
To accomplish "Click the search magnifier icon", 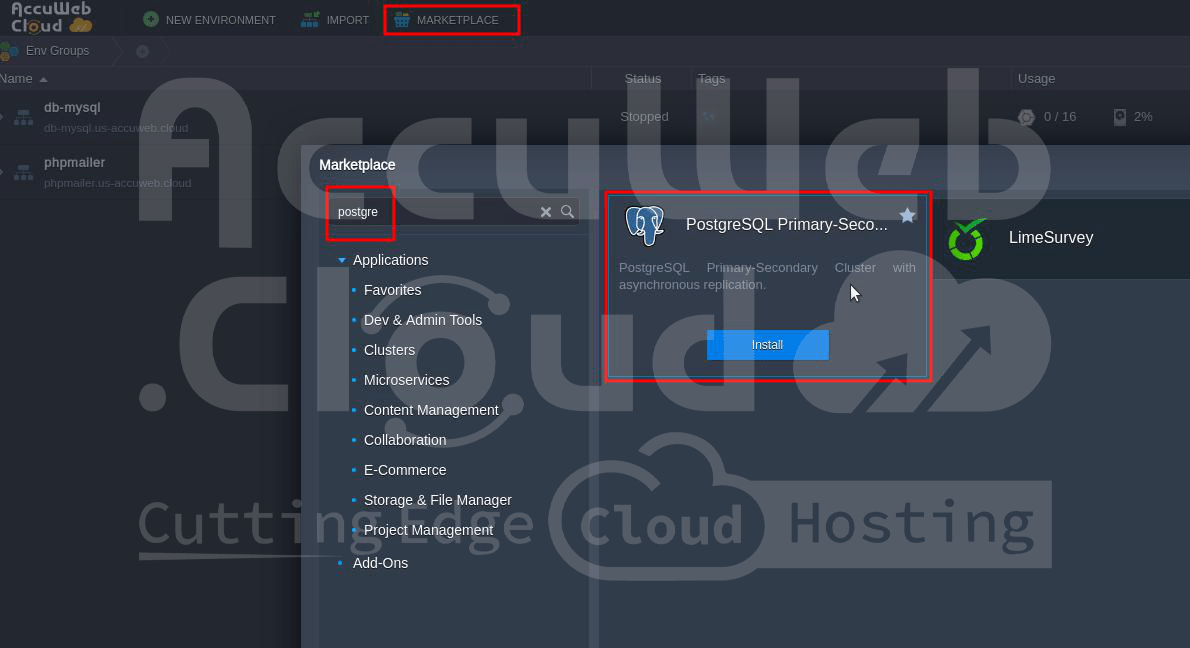I will tap(567, 212).
